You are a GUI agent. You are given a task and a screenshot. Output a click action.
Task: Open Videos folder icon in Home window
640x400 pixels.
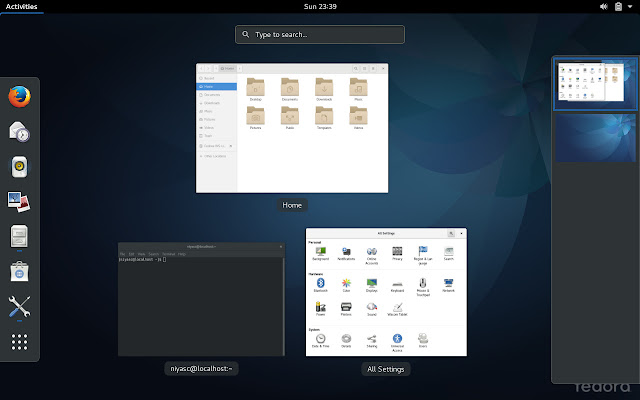click(358, 118)
